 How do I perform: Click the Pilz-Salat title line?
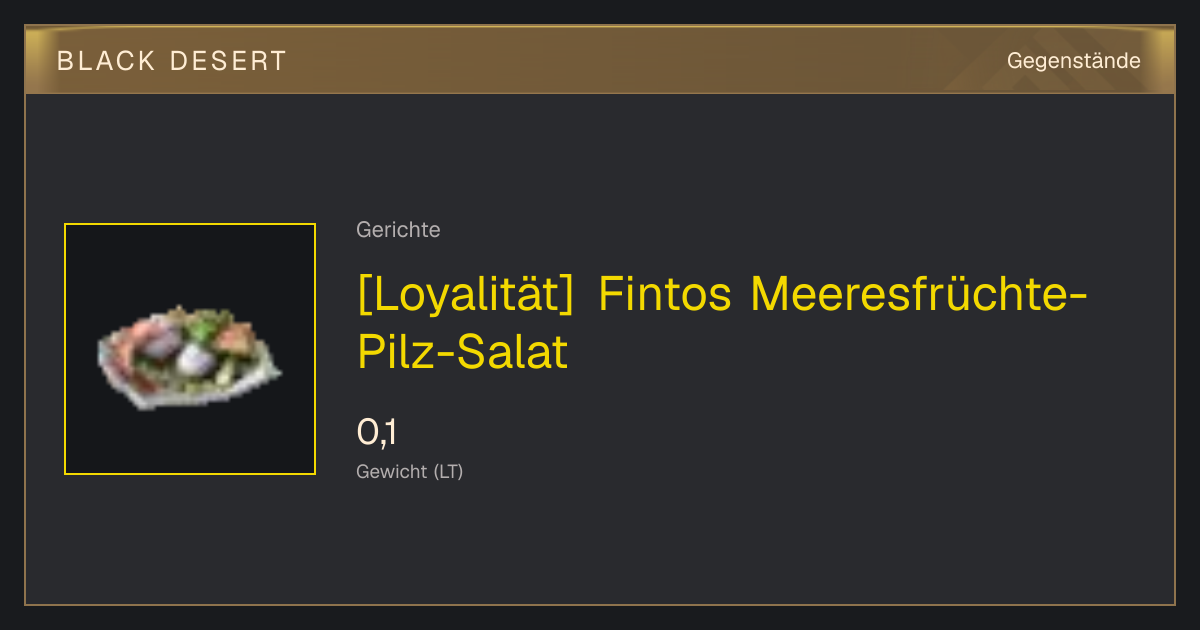coord(462,352)
